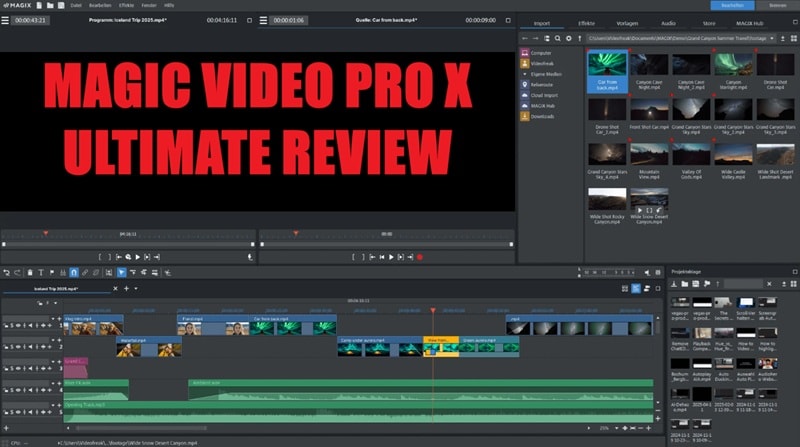Toggle lock on track 2
This screenshot has height=447, width=800.
[6, 347]
